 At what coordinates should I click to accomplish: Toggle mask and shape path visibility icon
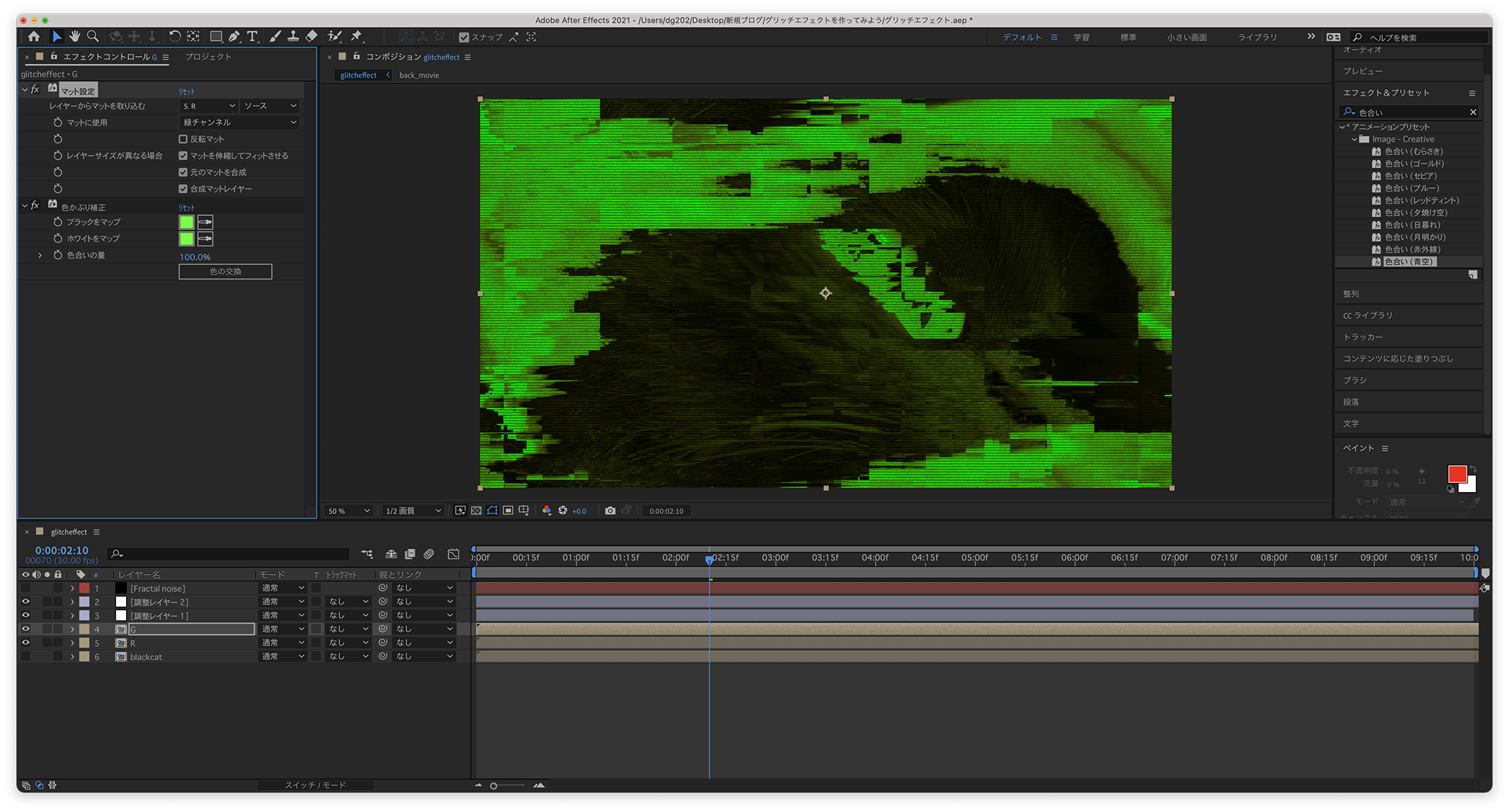(x=492, y=511)
